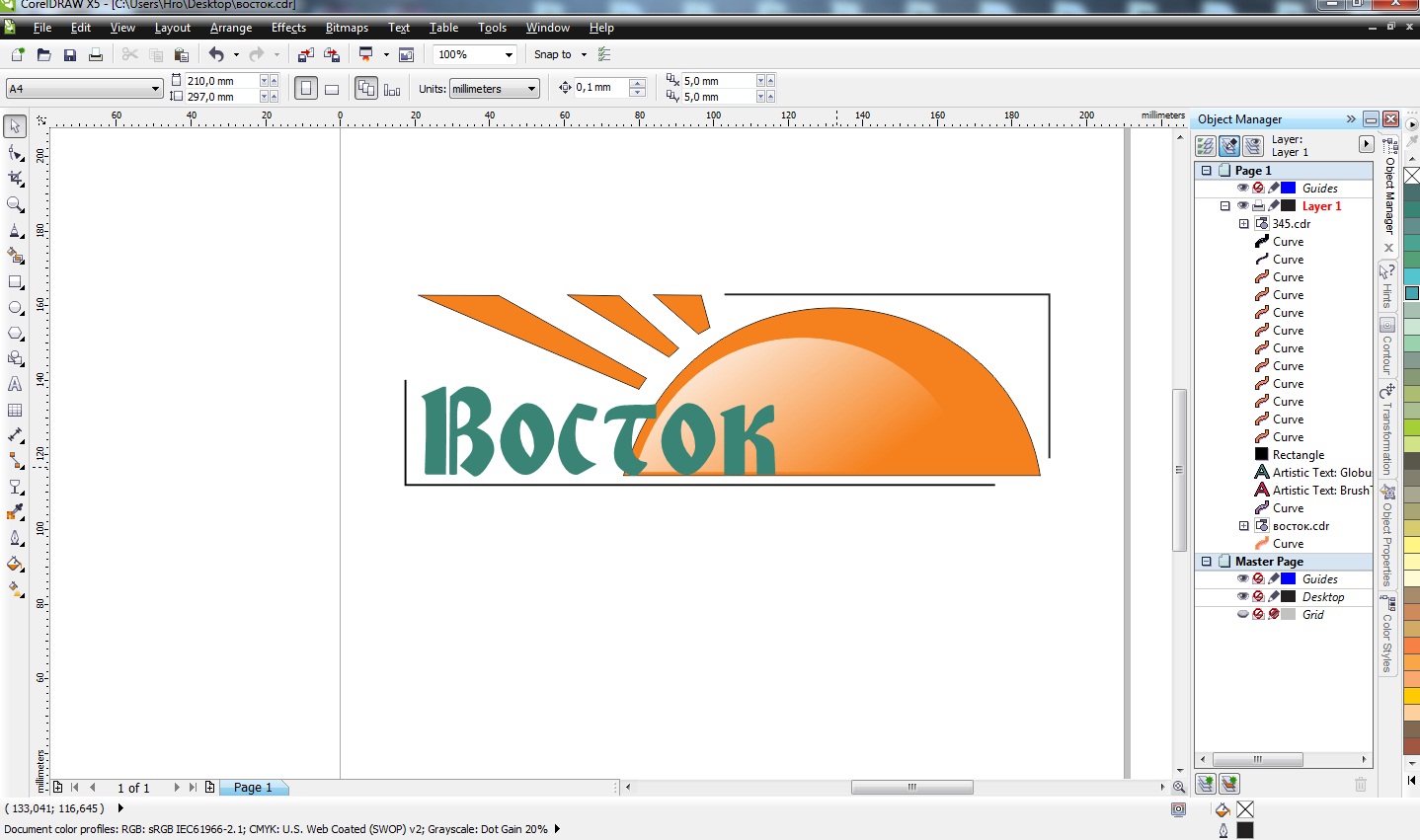Click the Save icon in toolbar
The width and height of the screenshot is (1420, 840).
[70, 55]
